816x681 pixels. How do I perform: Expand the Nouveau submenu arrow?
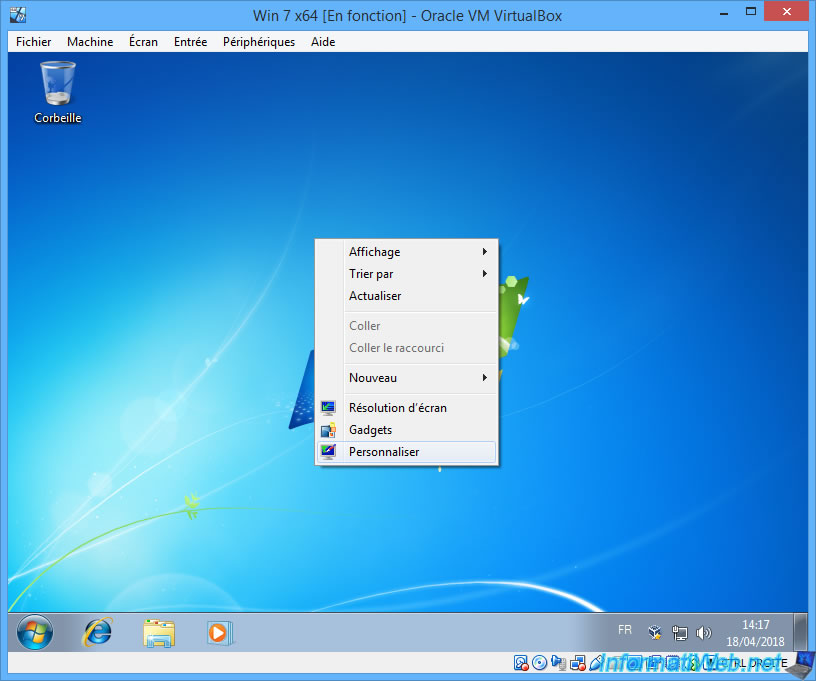484,378
